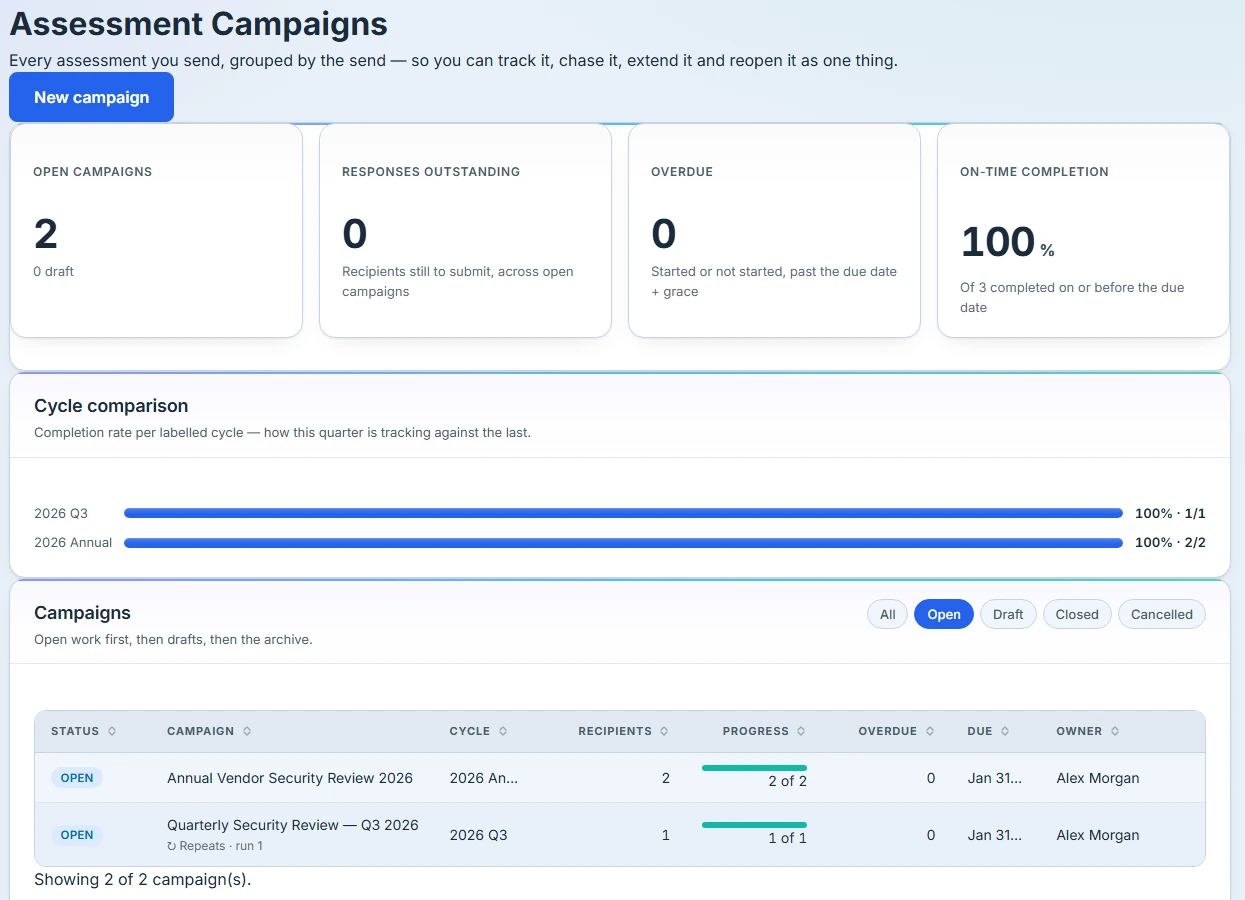
Task: Click the 1 of 1 progress bar
Action: point(754,825)
